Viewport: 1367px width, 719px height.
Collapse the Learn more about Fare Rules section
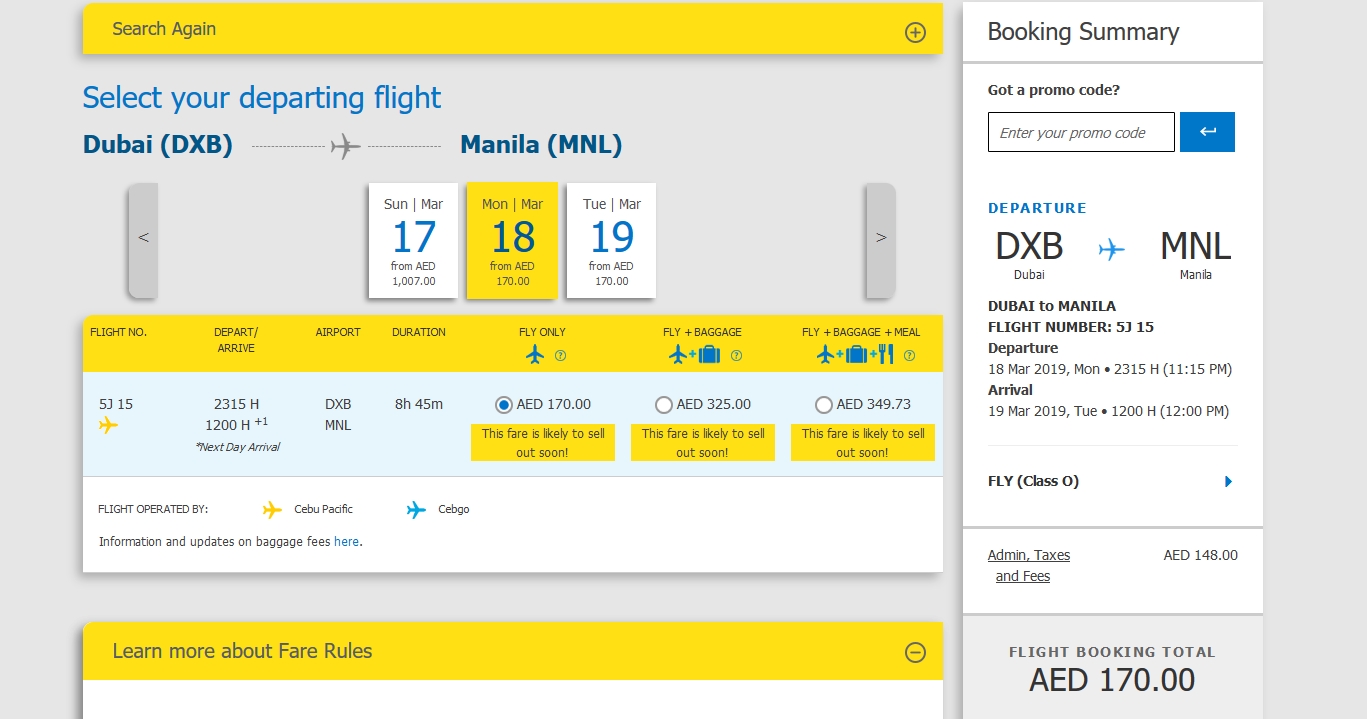click(915, 652)
